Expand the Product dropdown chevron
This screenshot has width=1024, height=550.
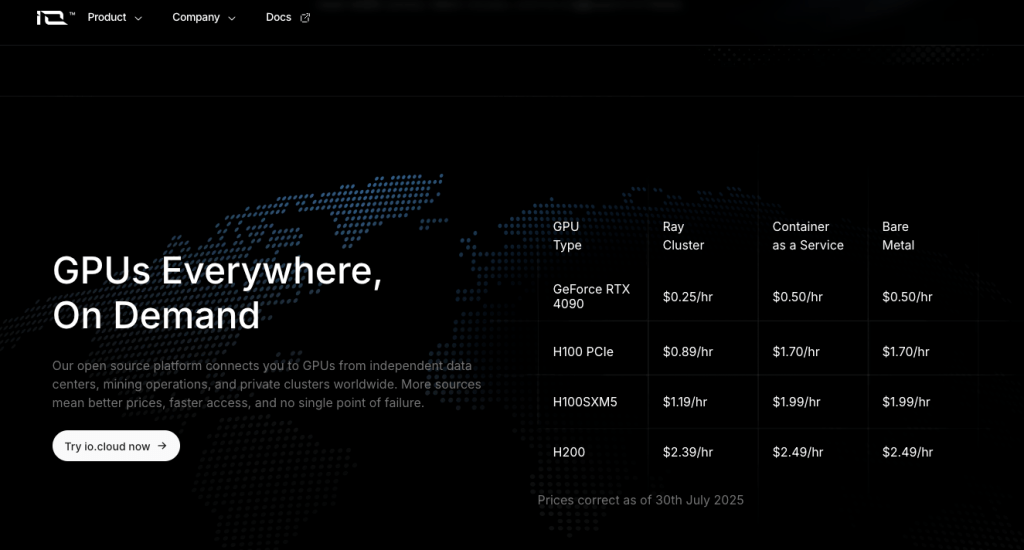pos(138,18)
